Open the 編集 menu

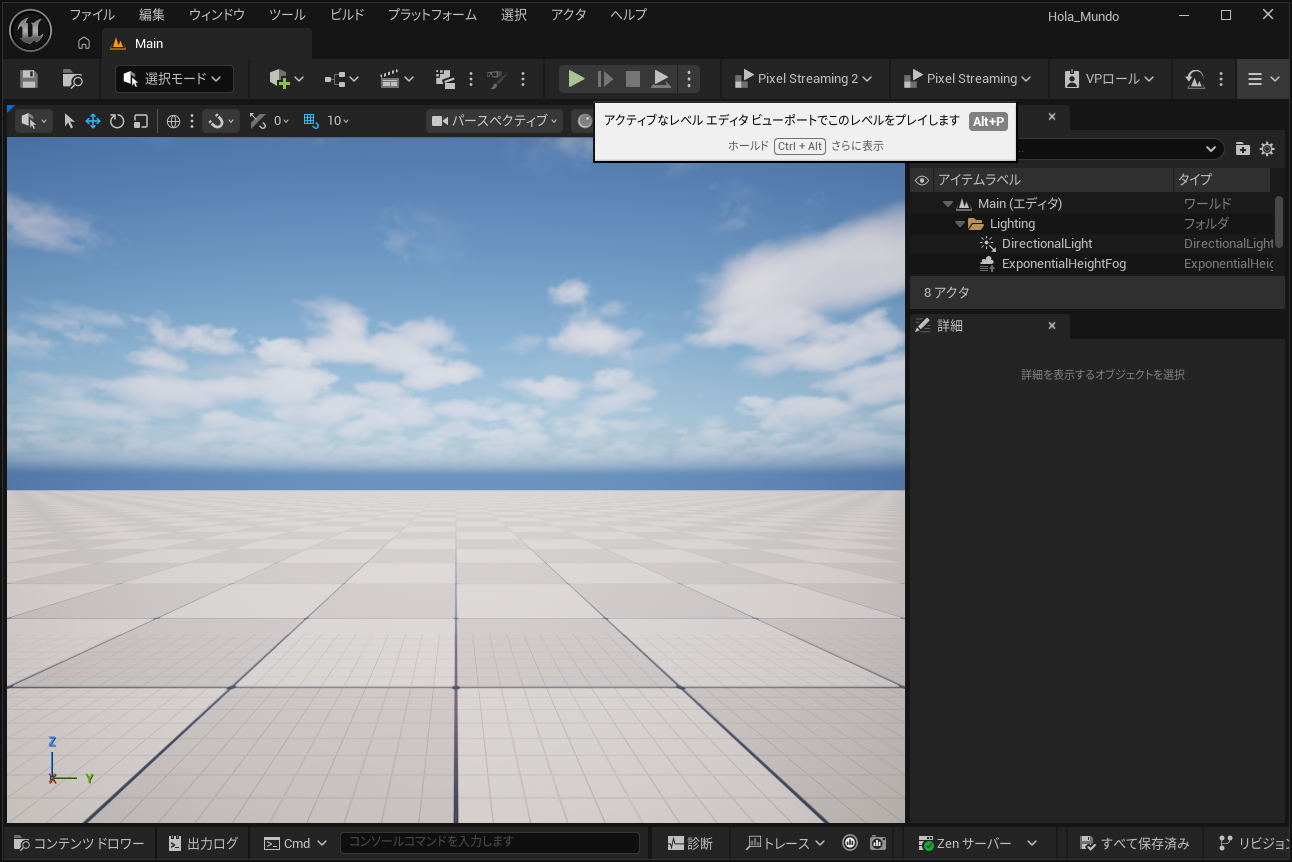pyautogui.click(x=152, y=15)
